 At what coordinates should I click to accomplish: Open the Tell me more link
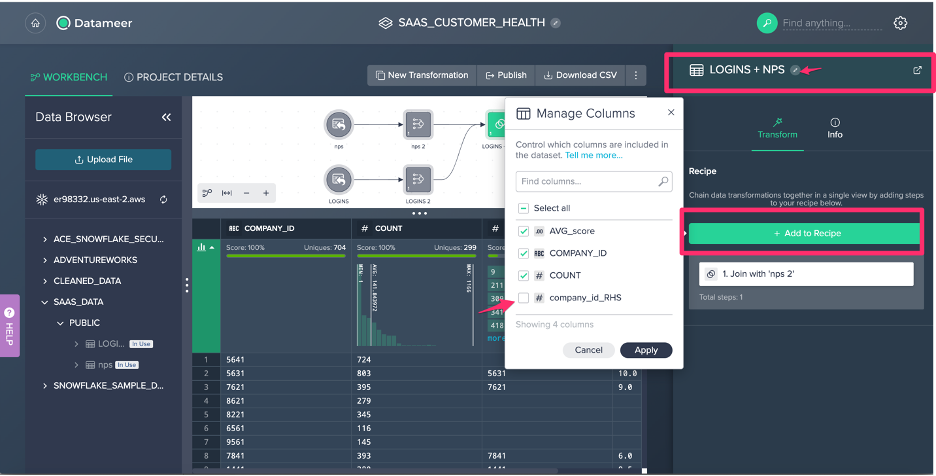594,155
